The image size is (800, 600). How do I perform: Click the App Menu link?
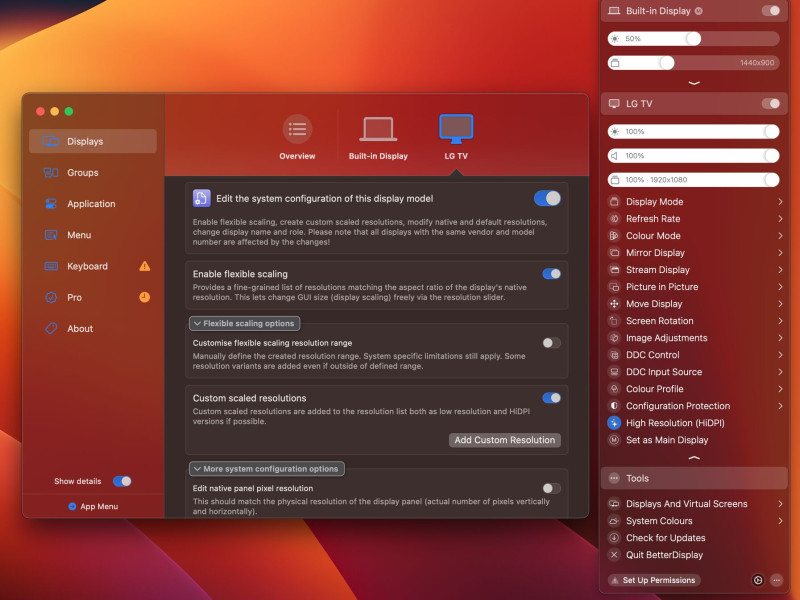click(x=93, y=506)
